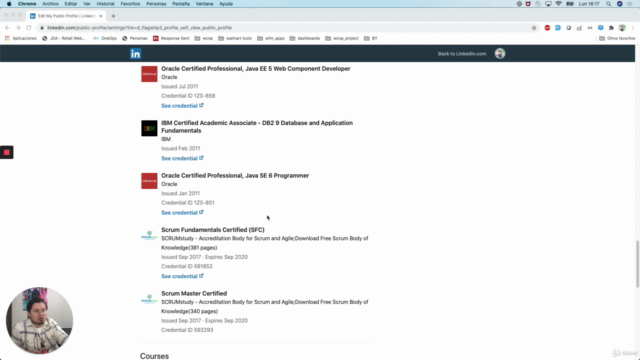
Task: Select the Edit My Public Profile browser tab
Action: tap(65, 16)
